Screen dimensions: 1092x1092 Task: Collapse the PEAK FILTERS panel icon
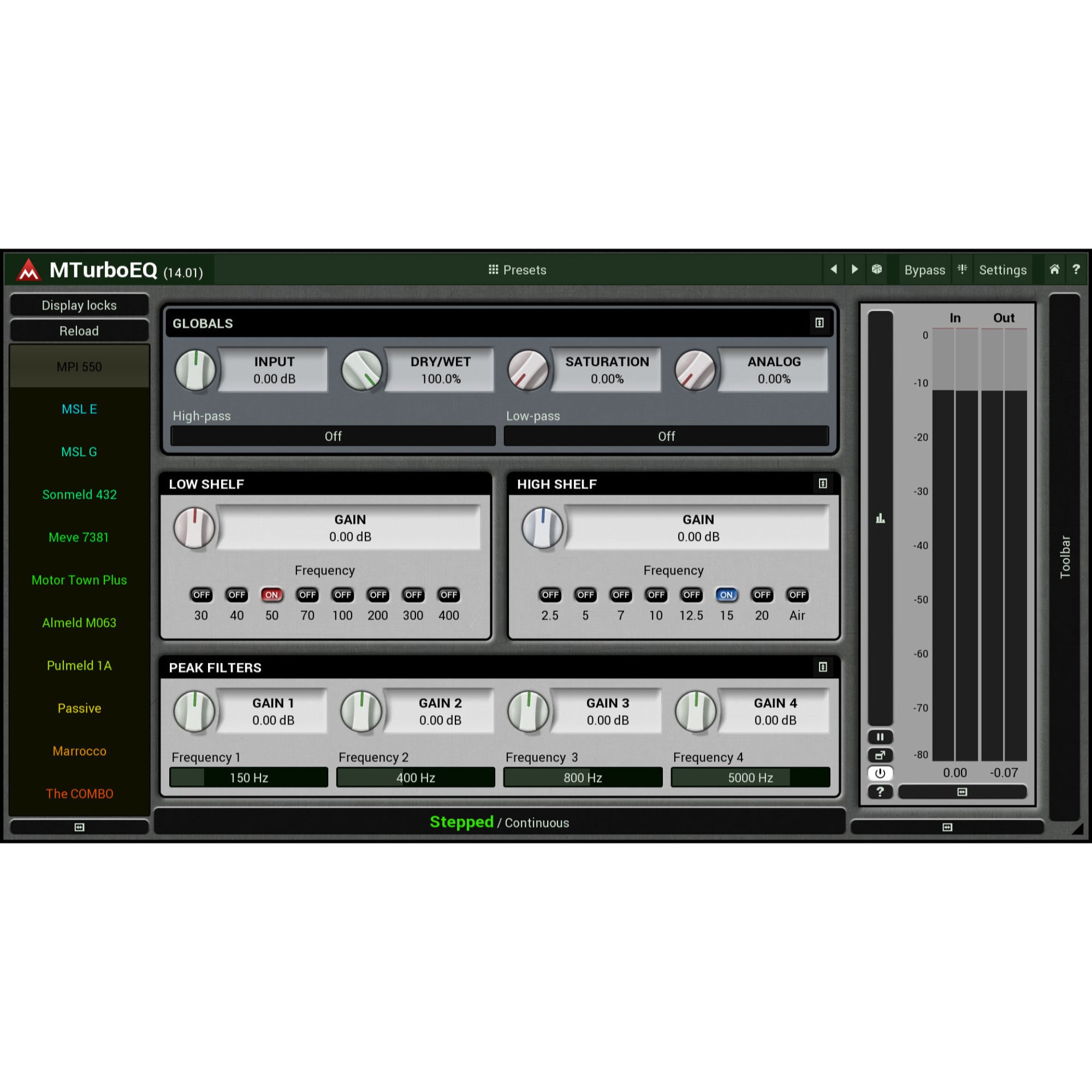823,667
